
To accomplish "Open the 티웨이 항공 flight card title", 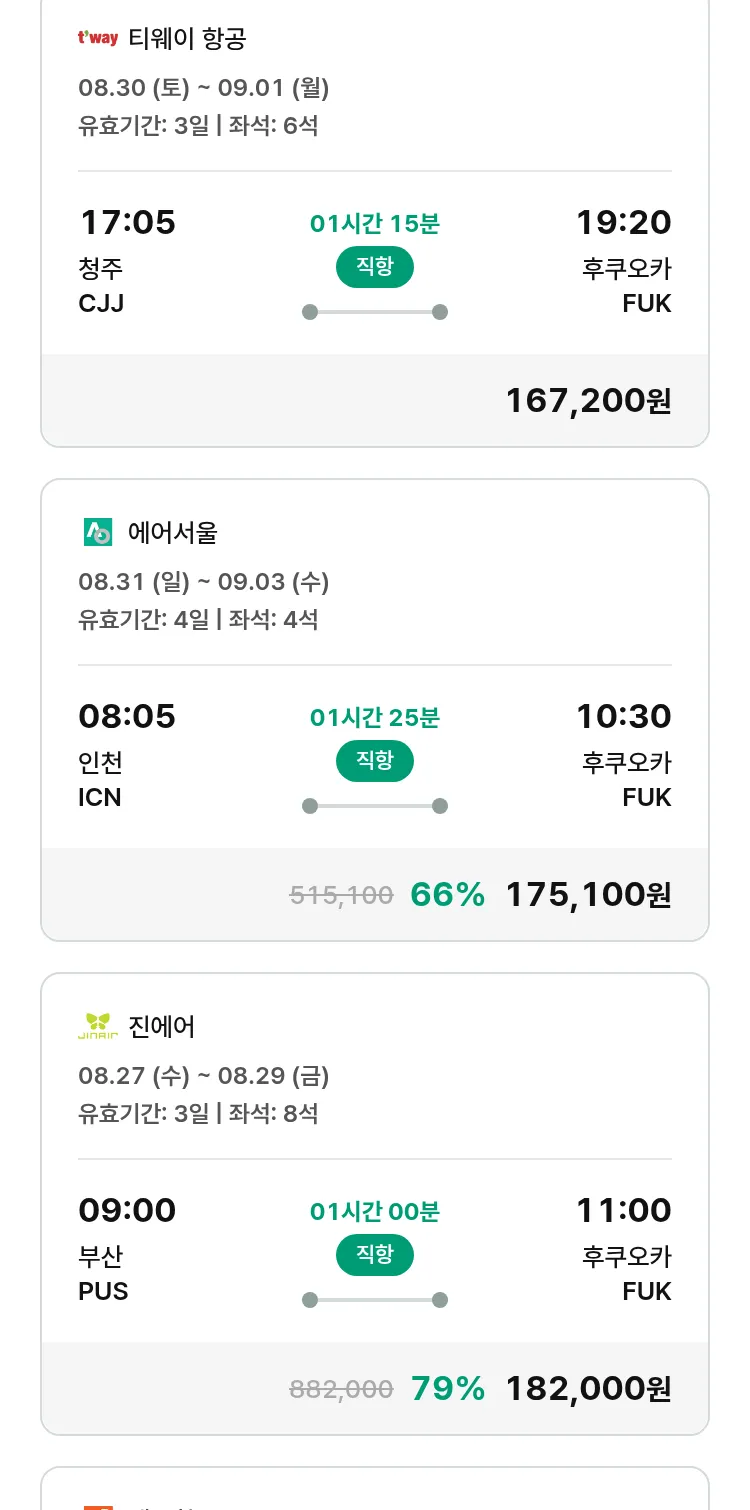I will click(187, 39).
